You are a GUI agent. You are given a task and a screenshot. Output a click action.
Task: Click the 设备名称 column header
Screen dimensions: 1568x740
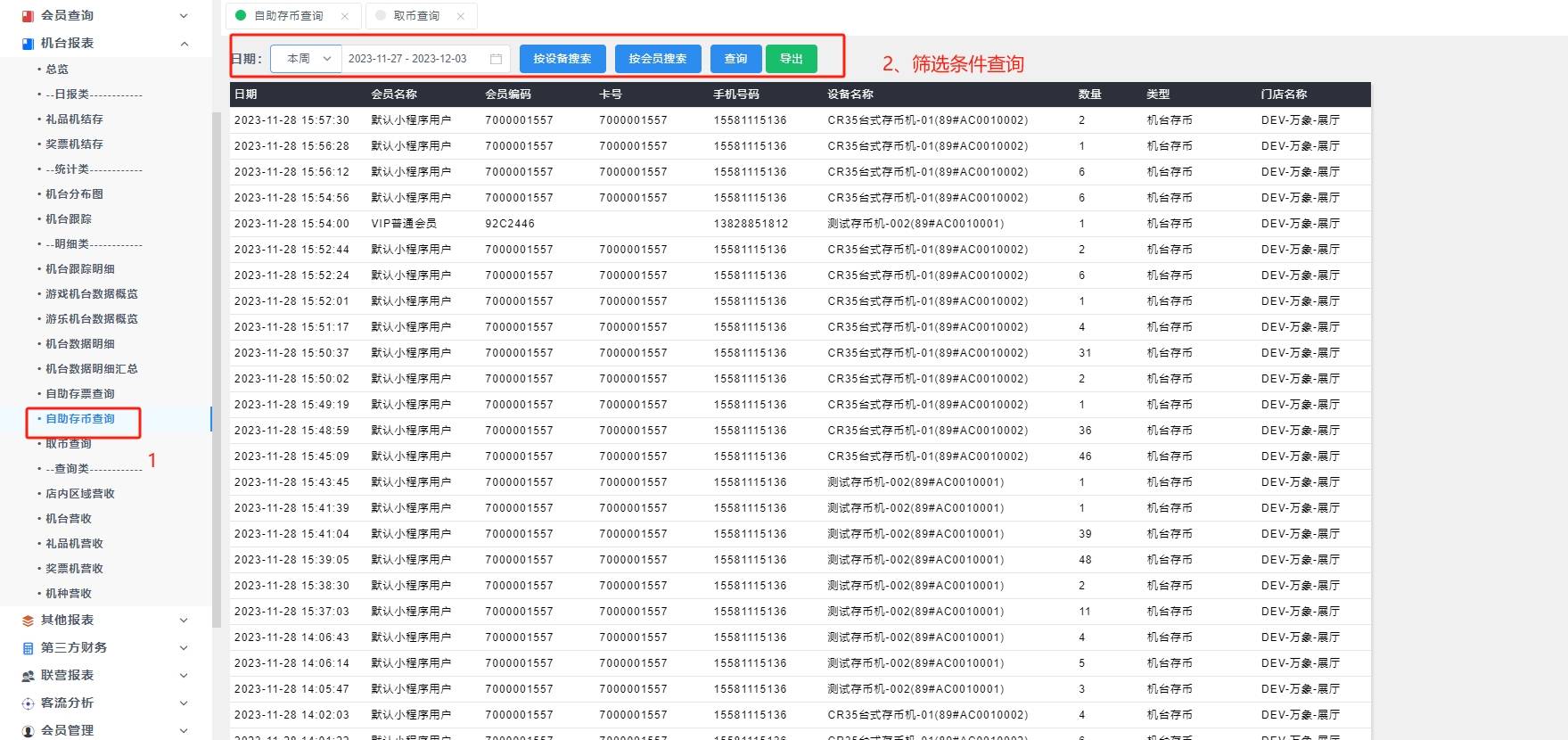(x=850, y=95)
